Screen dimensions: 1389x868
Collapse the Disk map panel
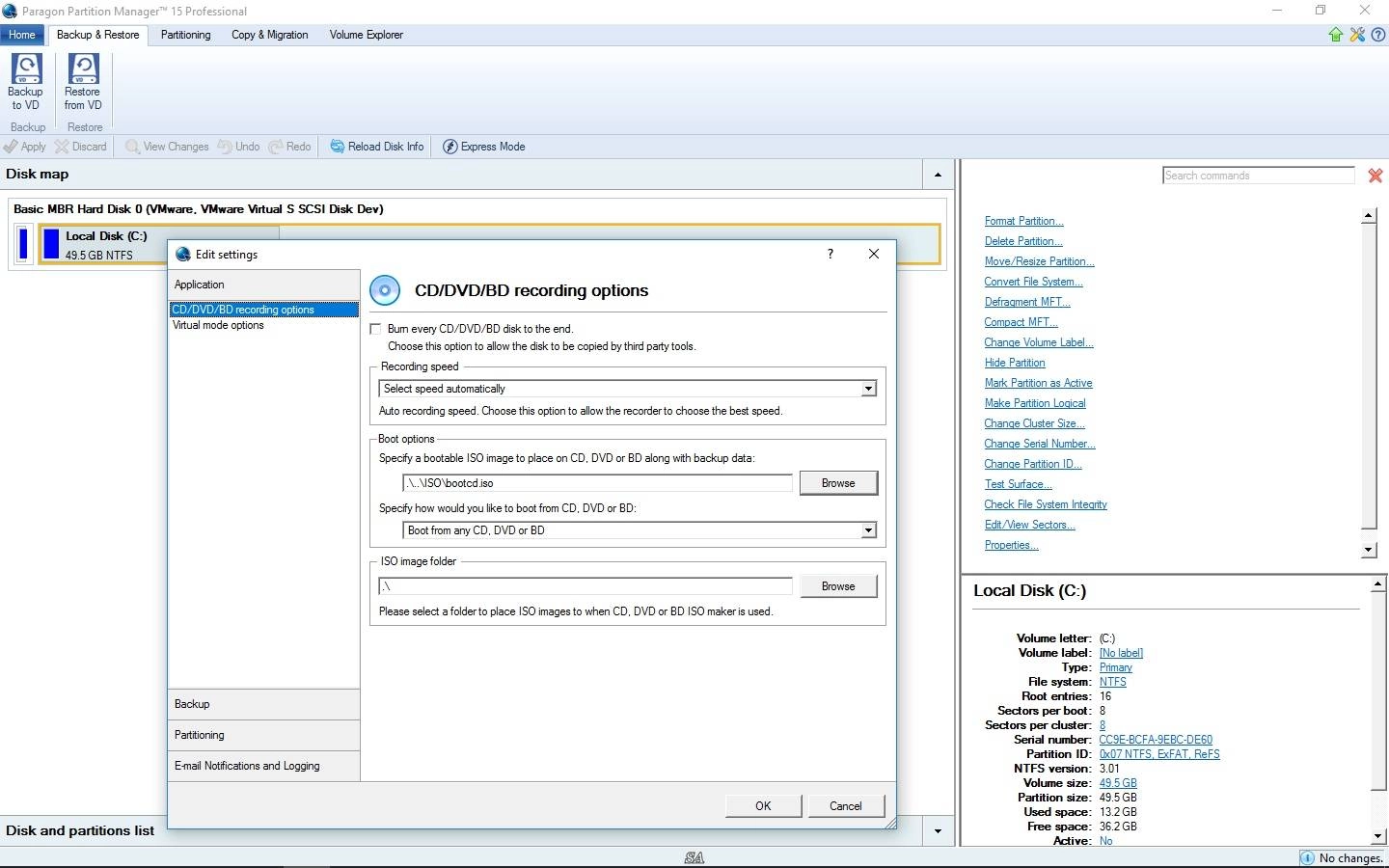coord(938,175)
